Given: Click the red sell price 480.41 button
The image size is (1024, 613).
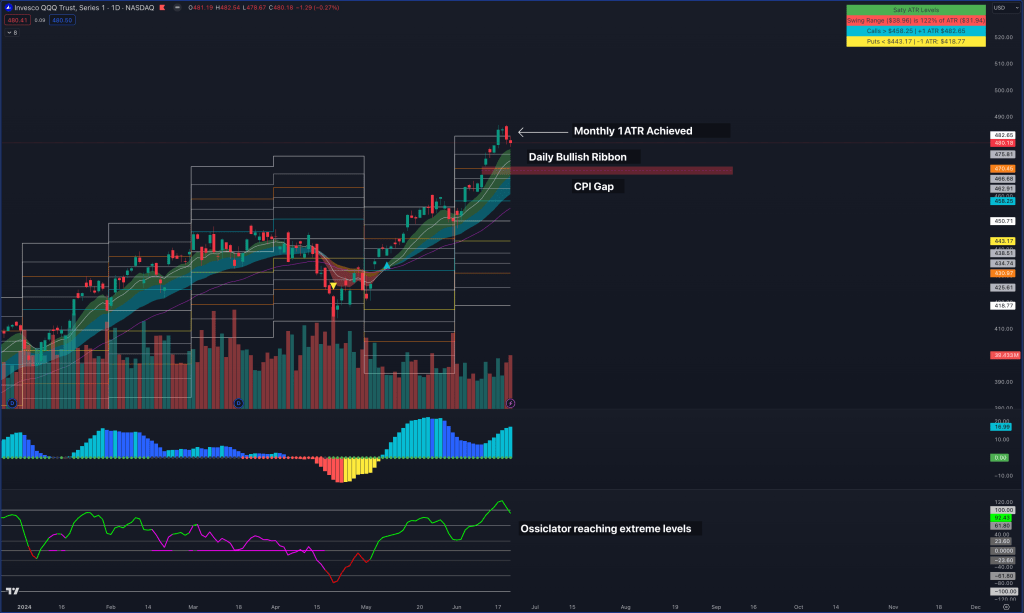Looking at the screenshot, I should [18, 19].
